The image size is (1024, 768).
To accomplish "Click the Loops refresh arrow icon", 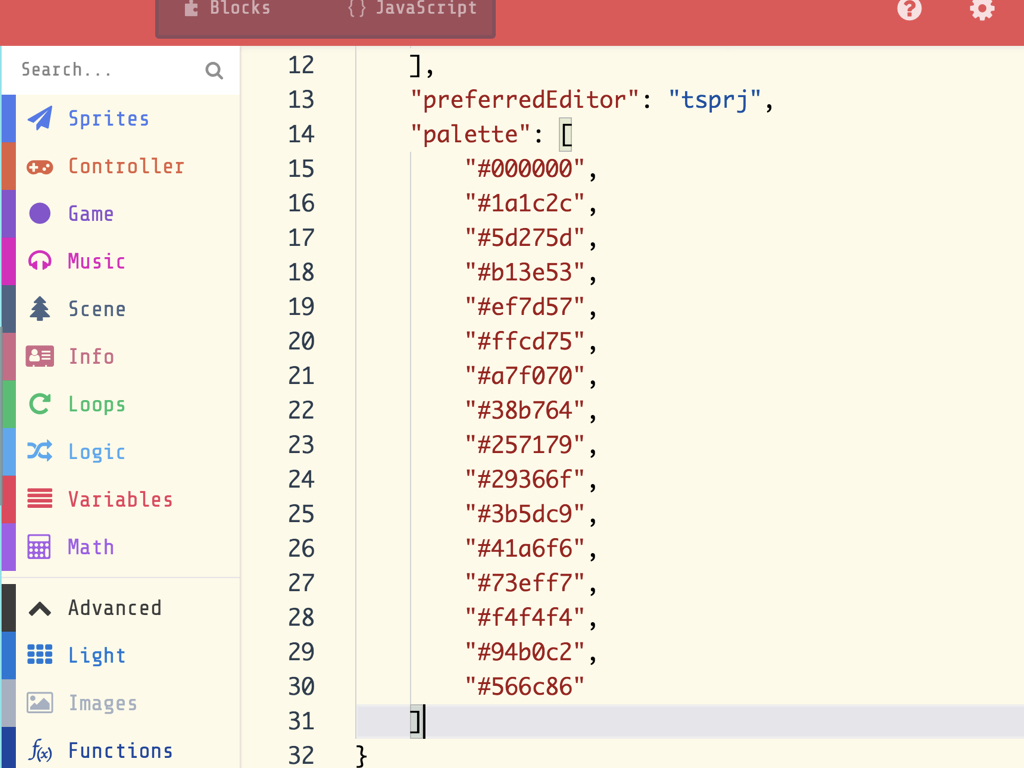I will pyautogui.click(x=40, y=404).
